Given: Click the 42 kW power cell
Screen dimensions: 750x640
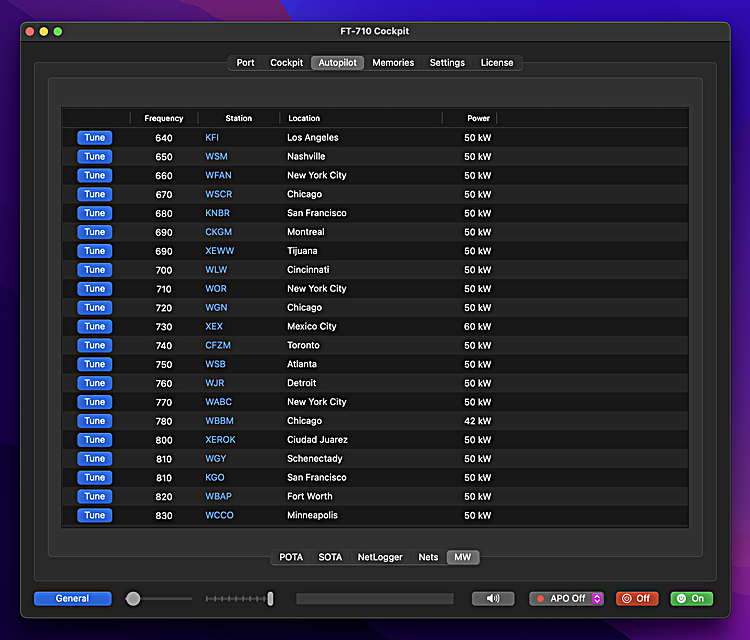Looking at the screenshot, I should (x=477, y=421).
